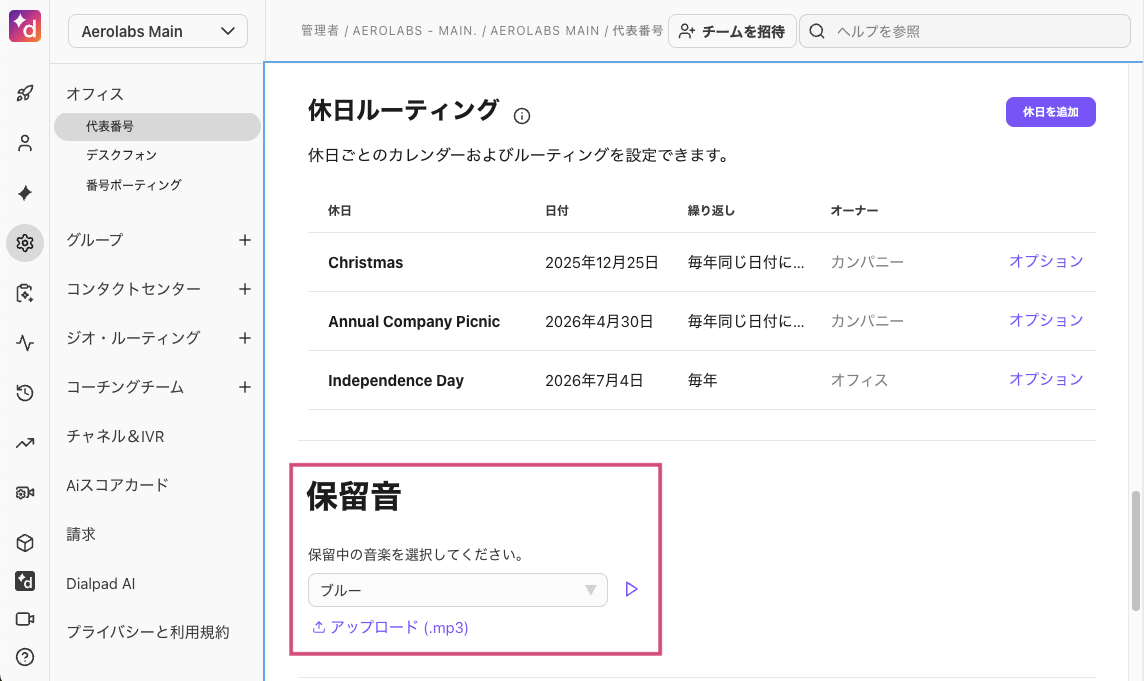Select デスクフォン in the sidebar menu
1144x681 pixels.
121,156
